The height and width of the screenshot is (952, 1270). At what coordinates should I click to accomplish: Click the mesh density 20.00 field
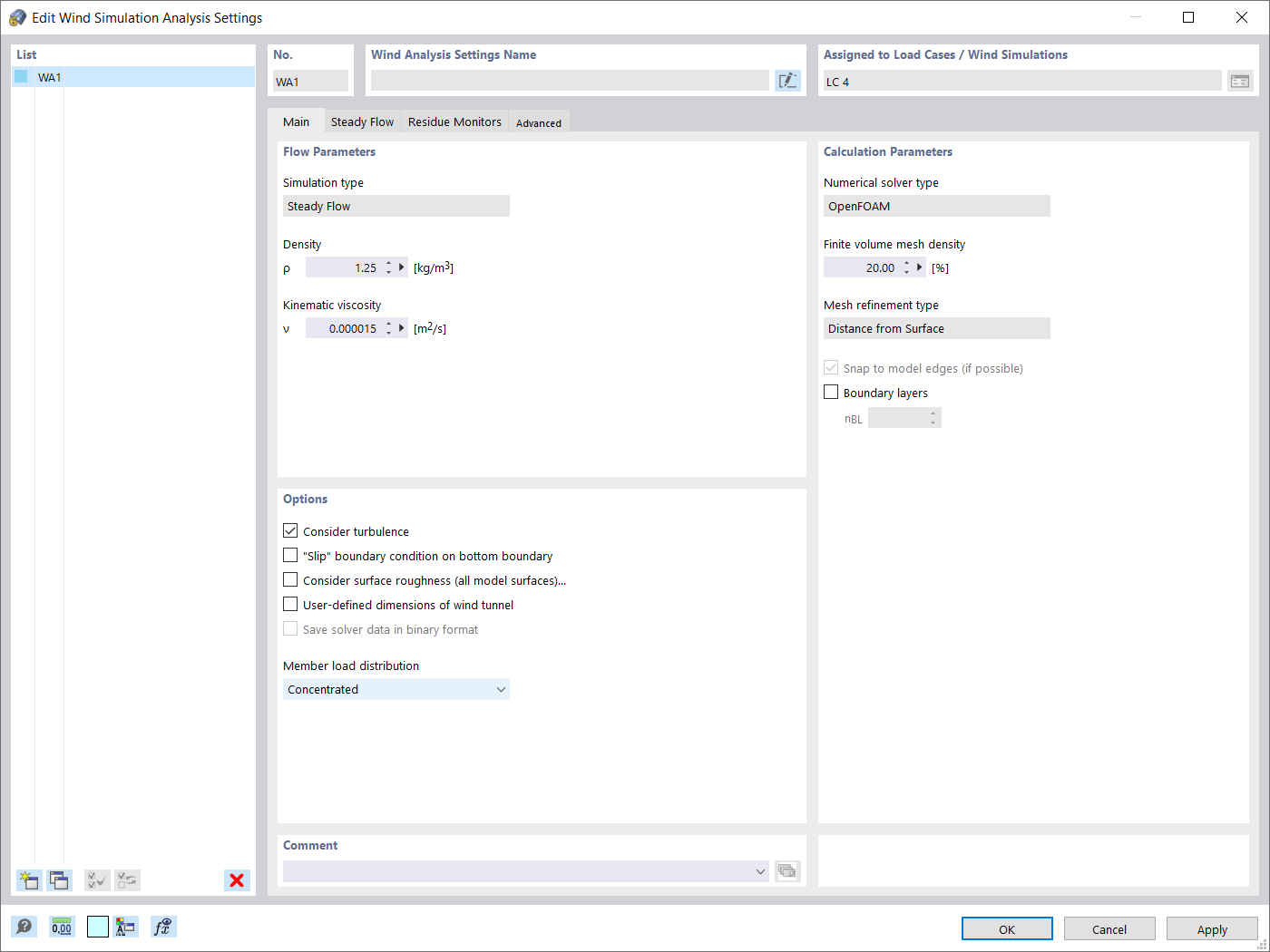pyautogui.click(x=861, y=267)
